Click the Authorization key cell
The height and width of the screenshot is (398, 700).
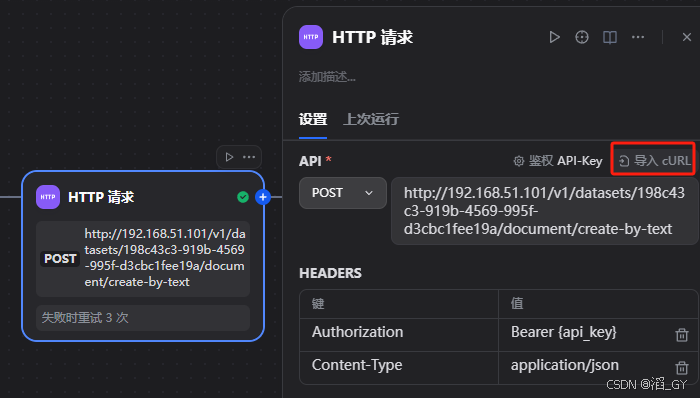click(399, 335)
